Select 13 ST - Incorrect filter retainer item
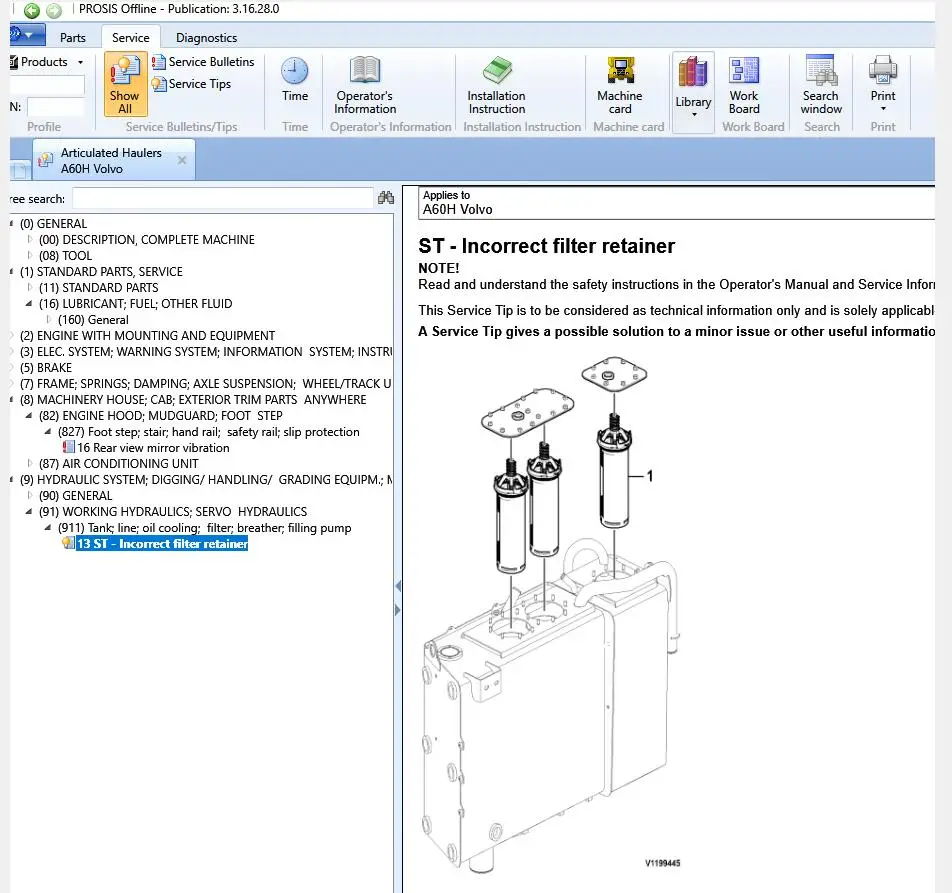Image resolution: width=952 pixels, height=893 pixels. (162, 543)
